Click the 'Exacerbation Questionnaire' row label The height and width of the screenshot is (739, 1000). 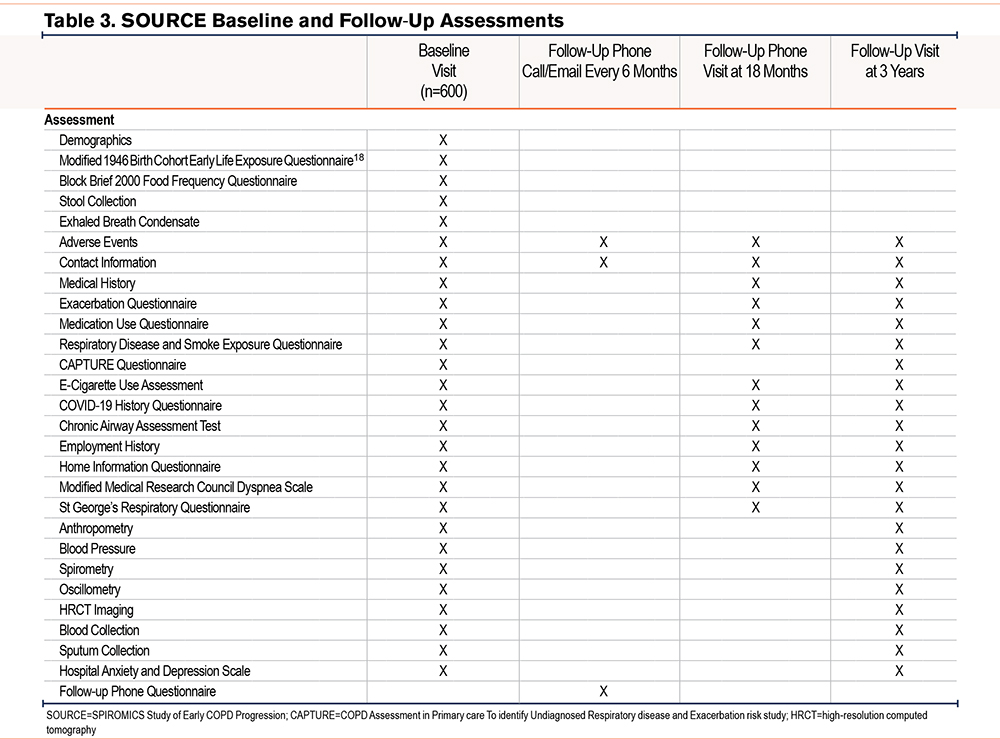coord(128,304)
